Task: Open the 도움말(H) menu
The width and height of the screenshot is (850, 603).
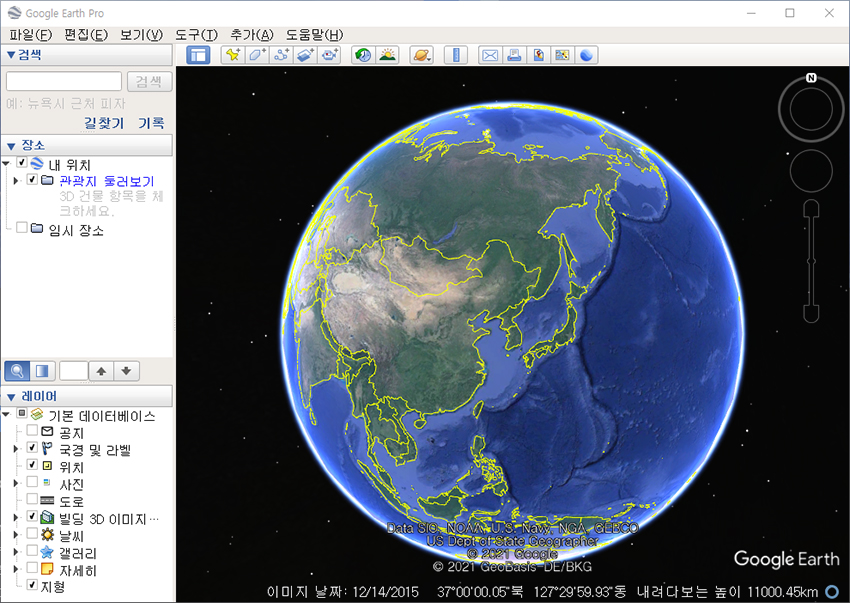Action: click(314, 35)
